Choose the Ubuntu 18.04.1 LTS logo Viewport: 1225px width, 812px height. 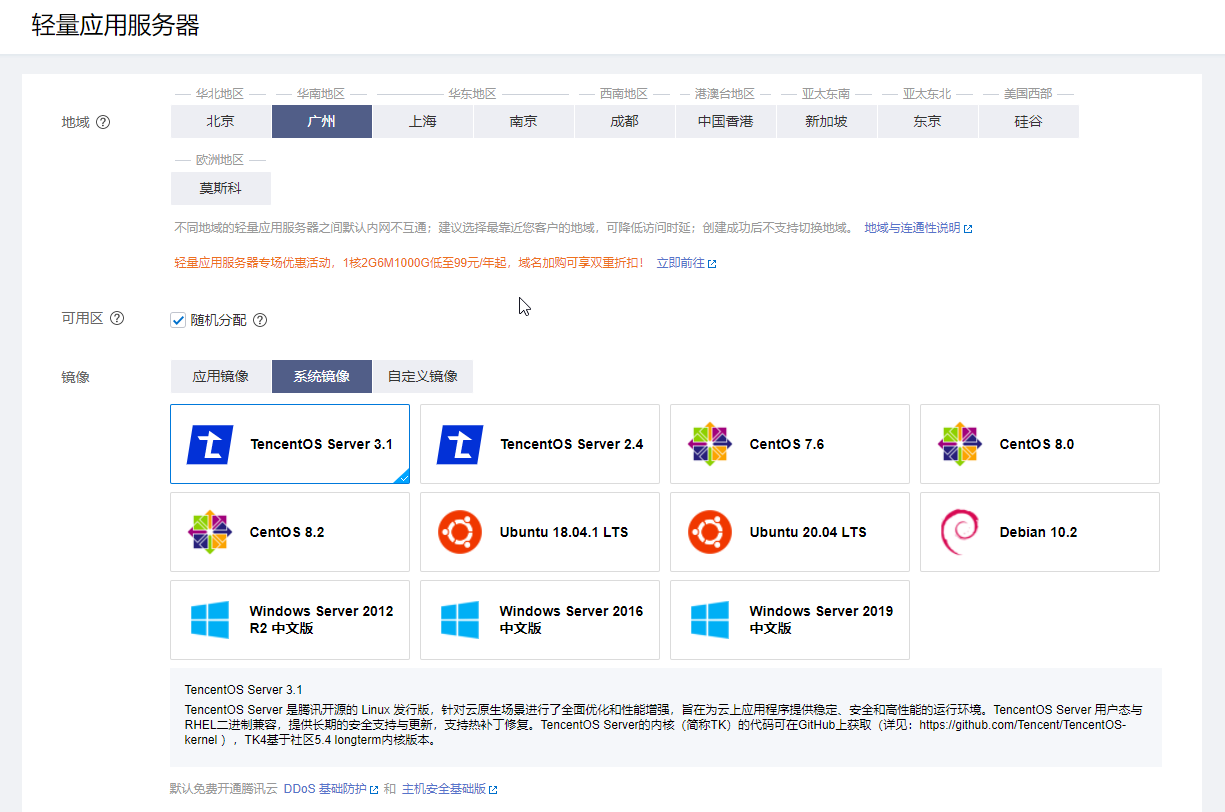(460, 532)
